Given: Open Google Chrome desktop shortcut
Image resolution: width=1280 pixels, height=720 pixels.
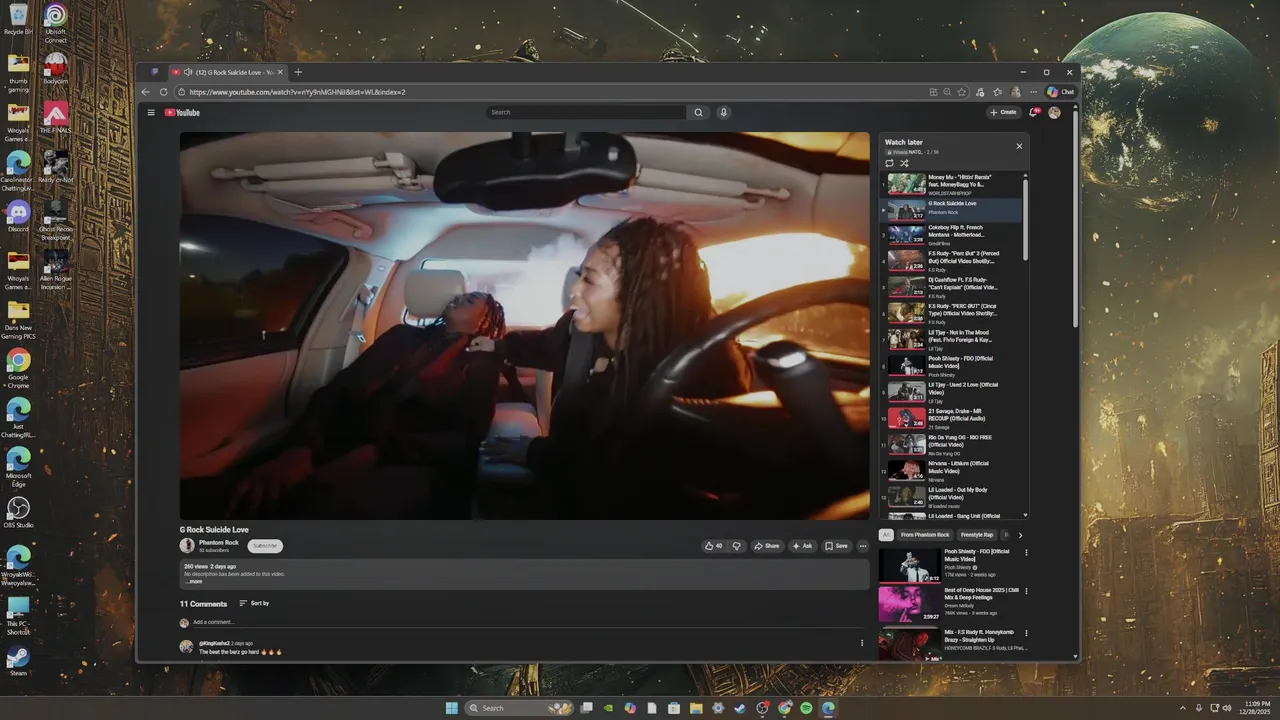Looking at the screenshot, I should click(x=18, y=366).
